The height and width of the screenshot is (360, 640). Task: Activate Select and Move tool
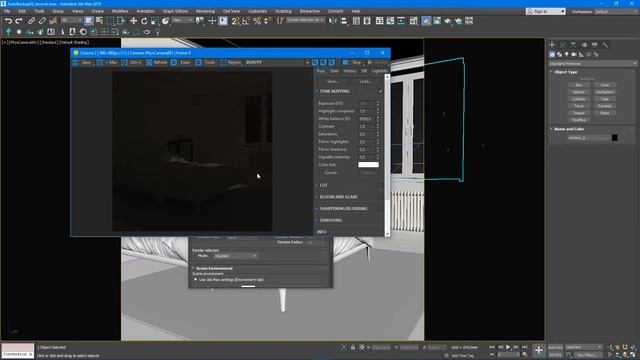(x=133, y=21)
